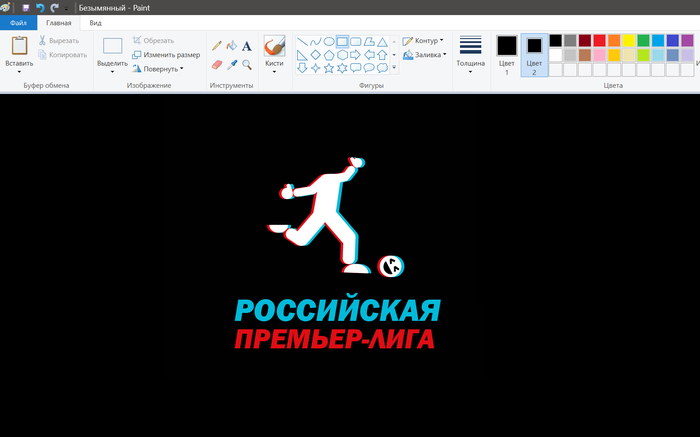Choose the Pentagon shape
The height and width of the screenshot is (437, 700).
click(x=329, y=55)
